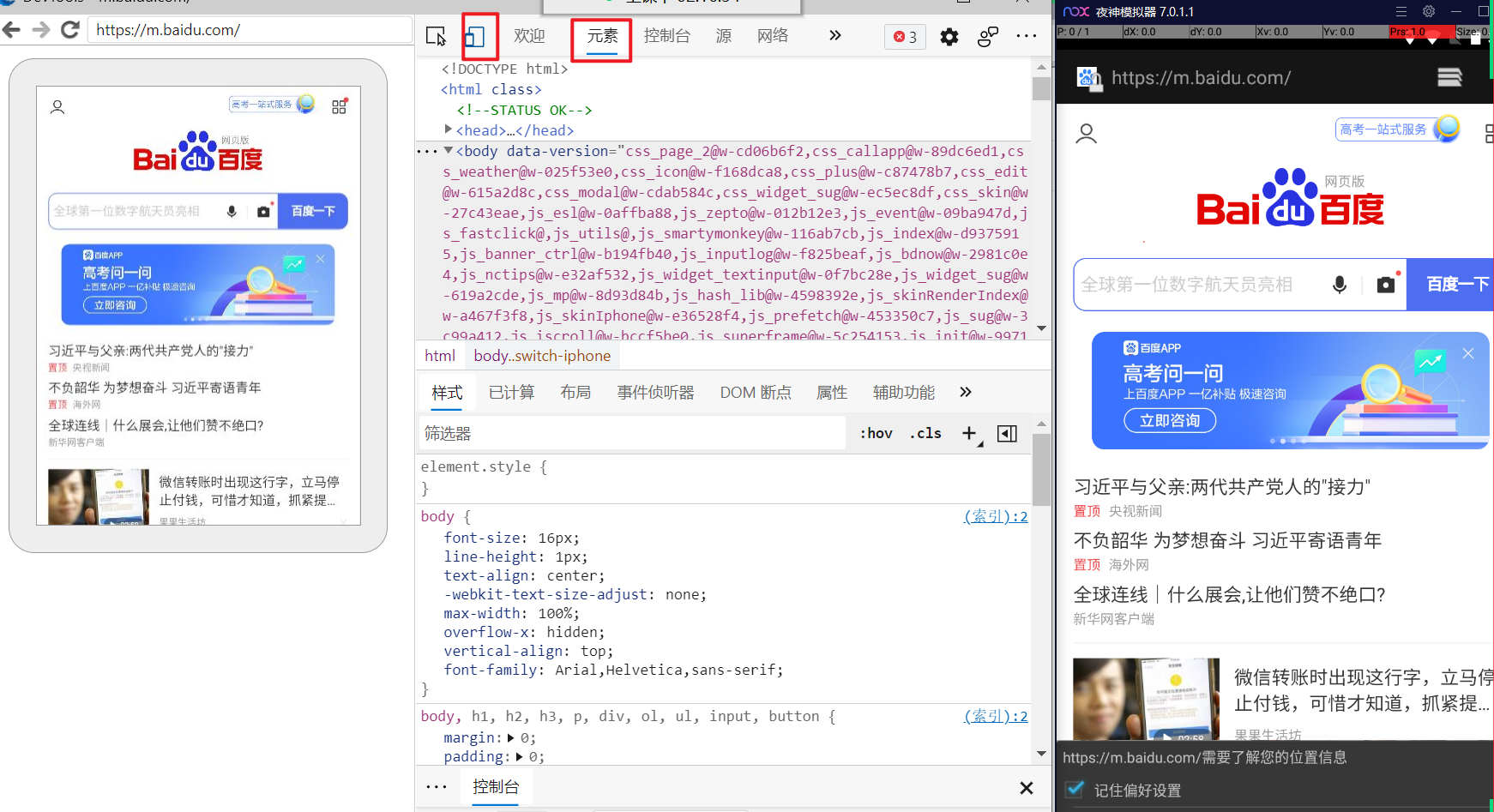1494x812 pixels.
Task: Toggle the :hov element state panel
Action: [877, 433]
